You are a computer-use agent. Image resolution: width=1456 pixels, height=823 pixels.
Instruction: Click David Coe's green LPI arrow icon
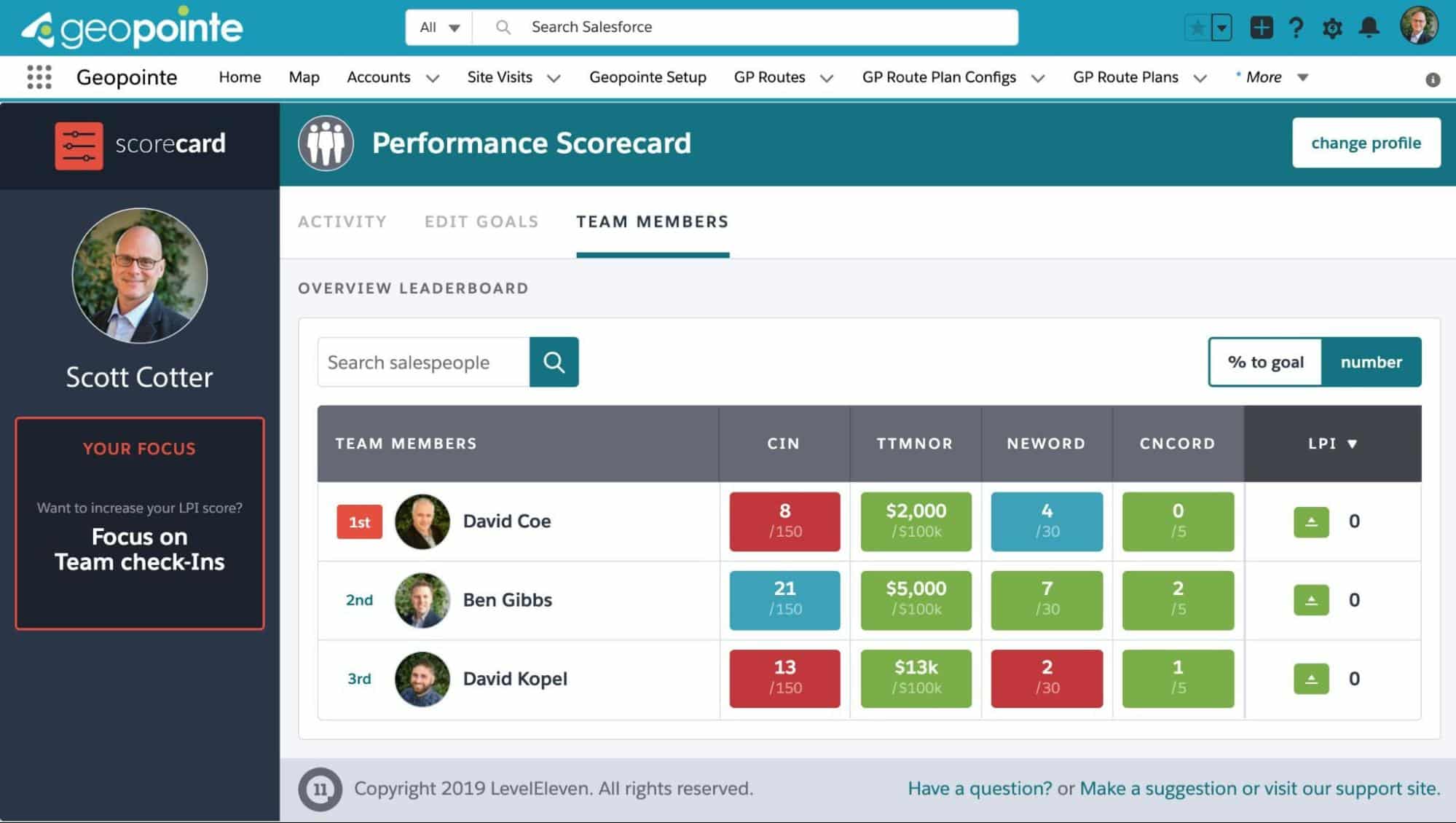coord(1311,521)
